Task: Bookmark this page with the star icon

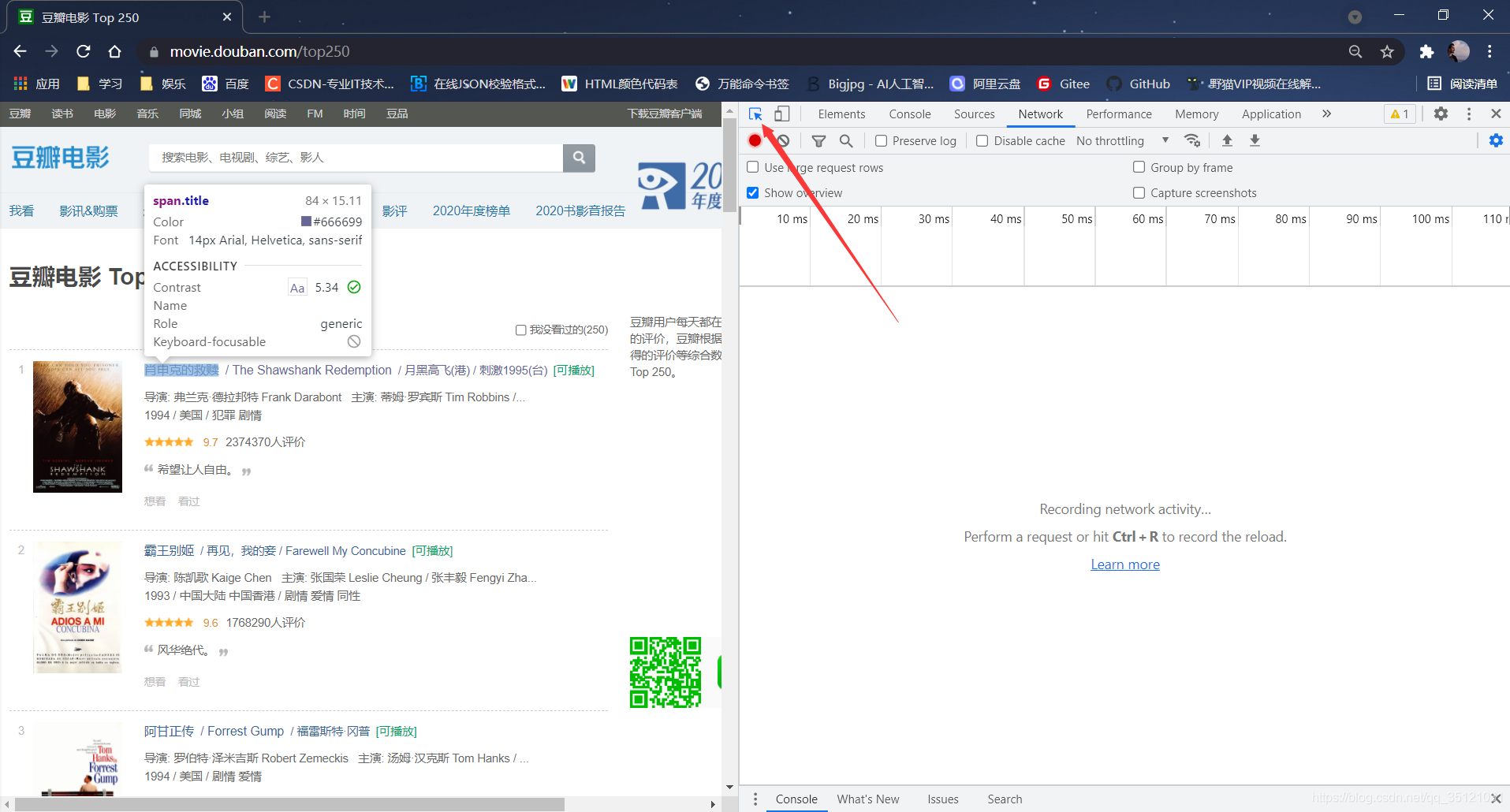Action: (x=1387, y=51)
